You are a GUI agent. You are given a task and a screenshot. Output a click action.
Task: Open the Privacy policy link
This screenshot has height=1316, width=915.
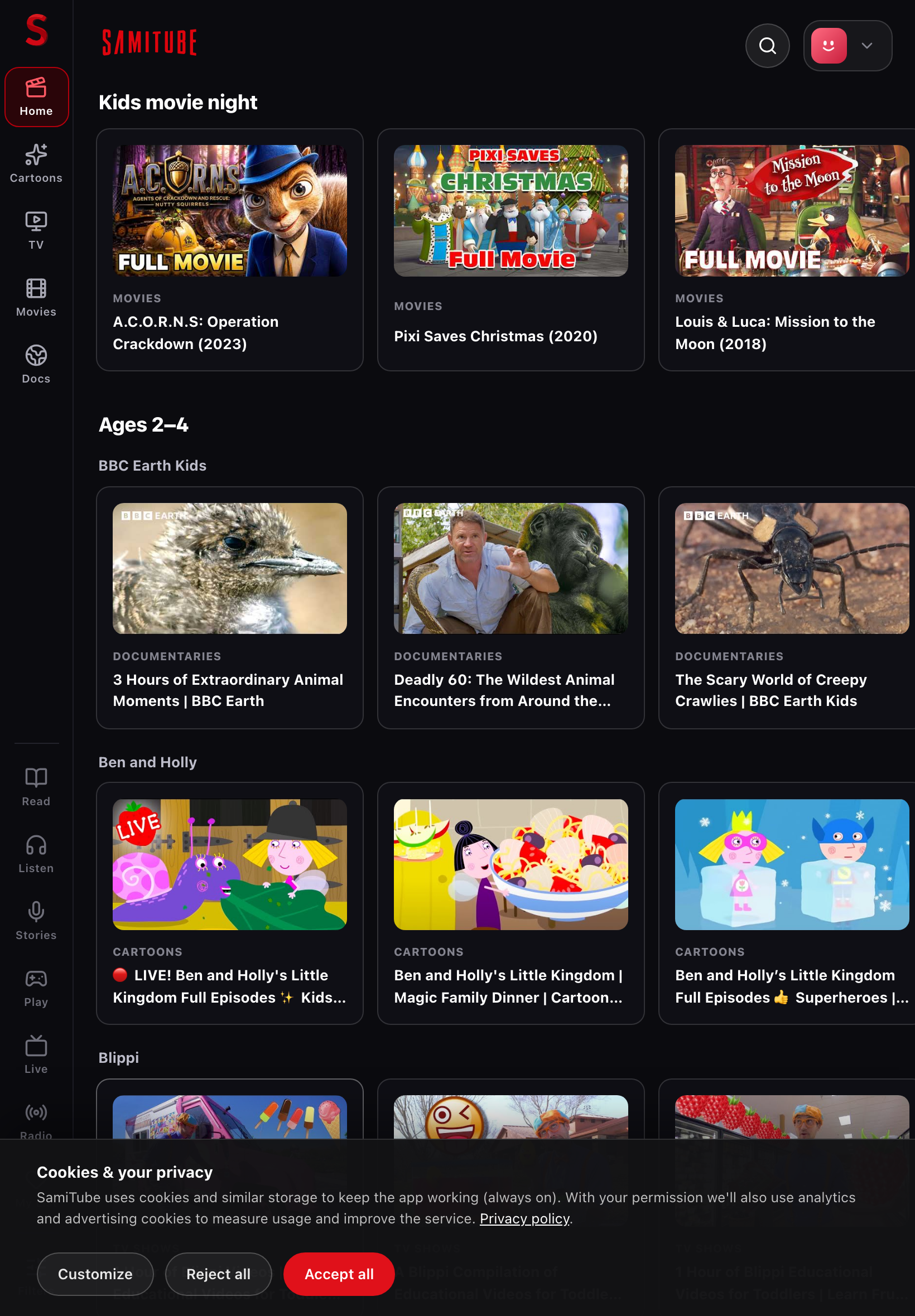click(x=524, y=1218)
